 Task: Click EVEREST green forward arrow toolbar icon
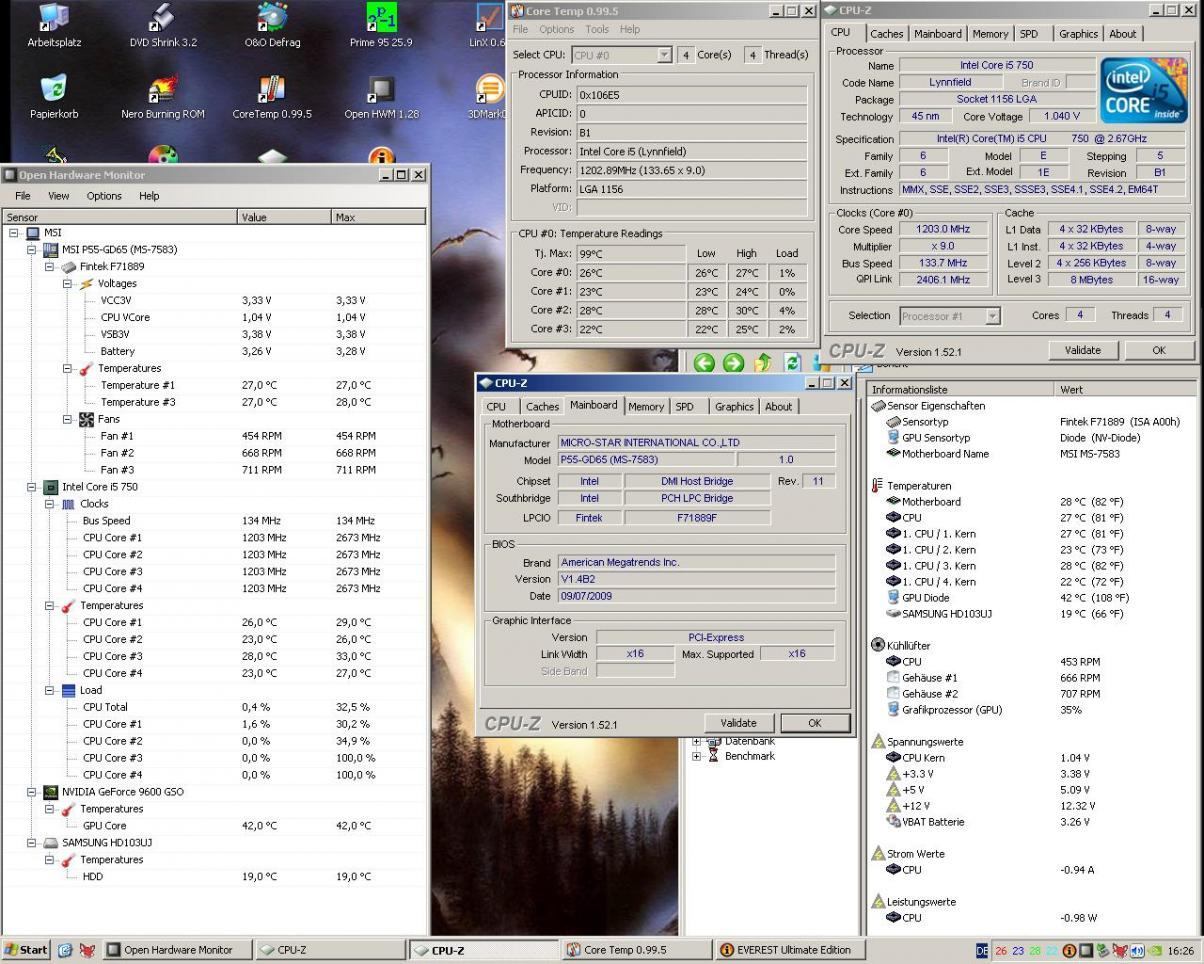[x=733, y=363]
